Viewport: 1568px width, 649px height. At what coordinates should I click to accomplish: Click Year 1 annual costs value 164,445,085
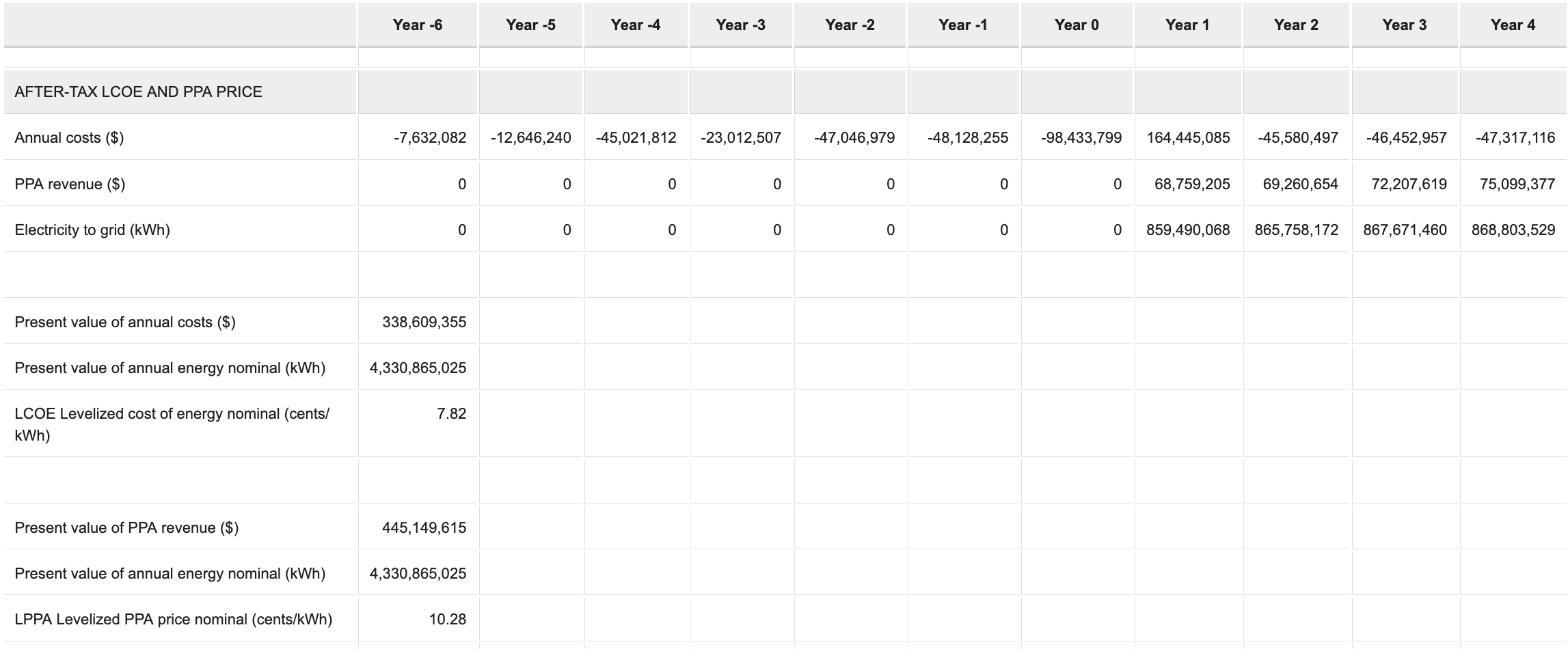coord(1188,138)
